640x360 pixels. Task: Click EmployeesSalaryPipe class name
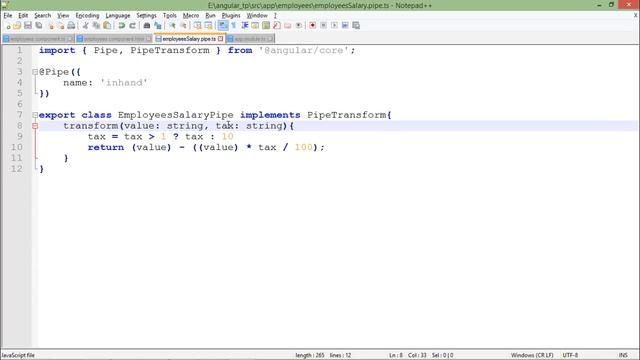(x=176, y=115)
